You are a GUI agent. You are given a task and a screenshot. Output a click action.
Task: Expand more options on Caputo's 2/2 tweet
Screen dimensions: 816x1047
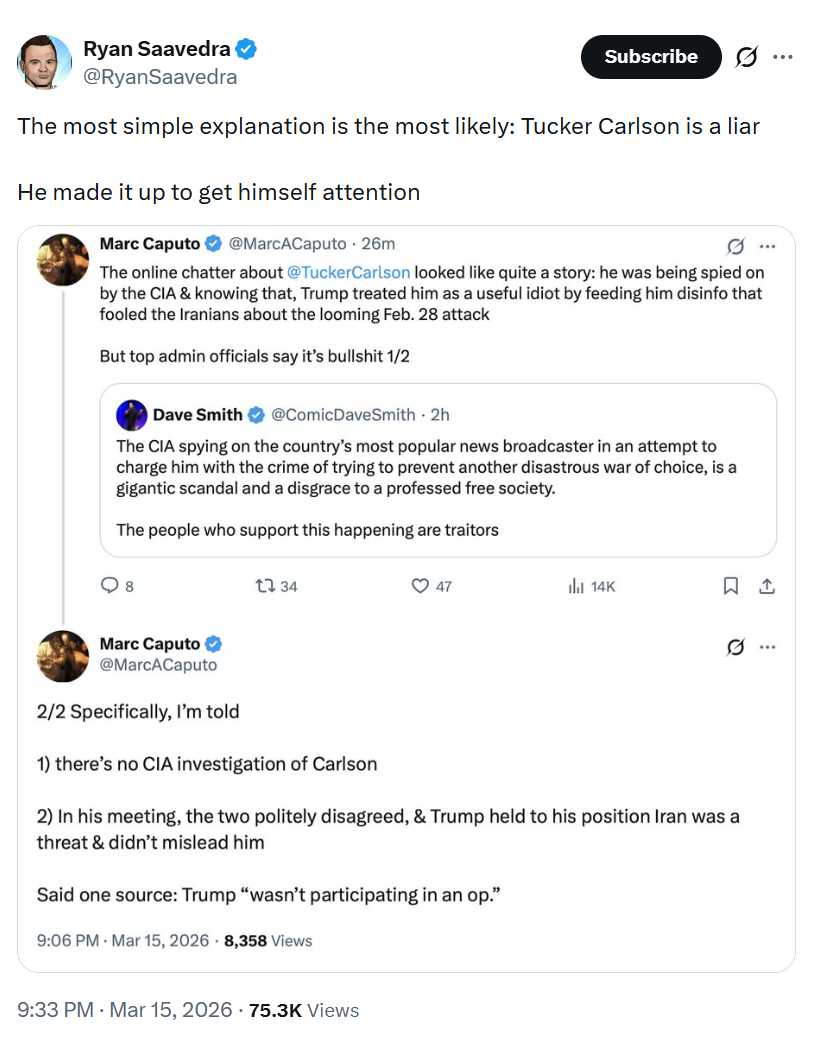point(768,647)
